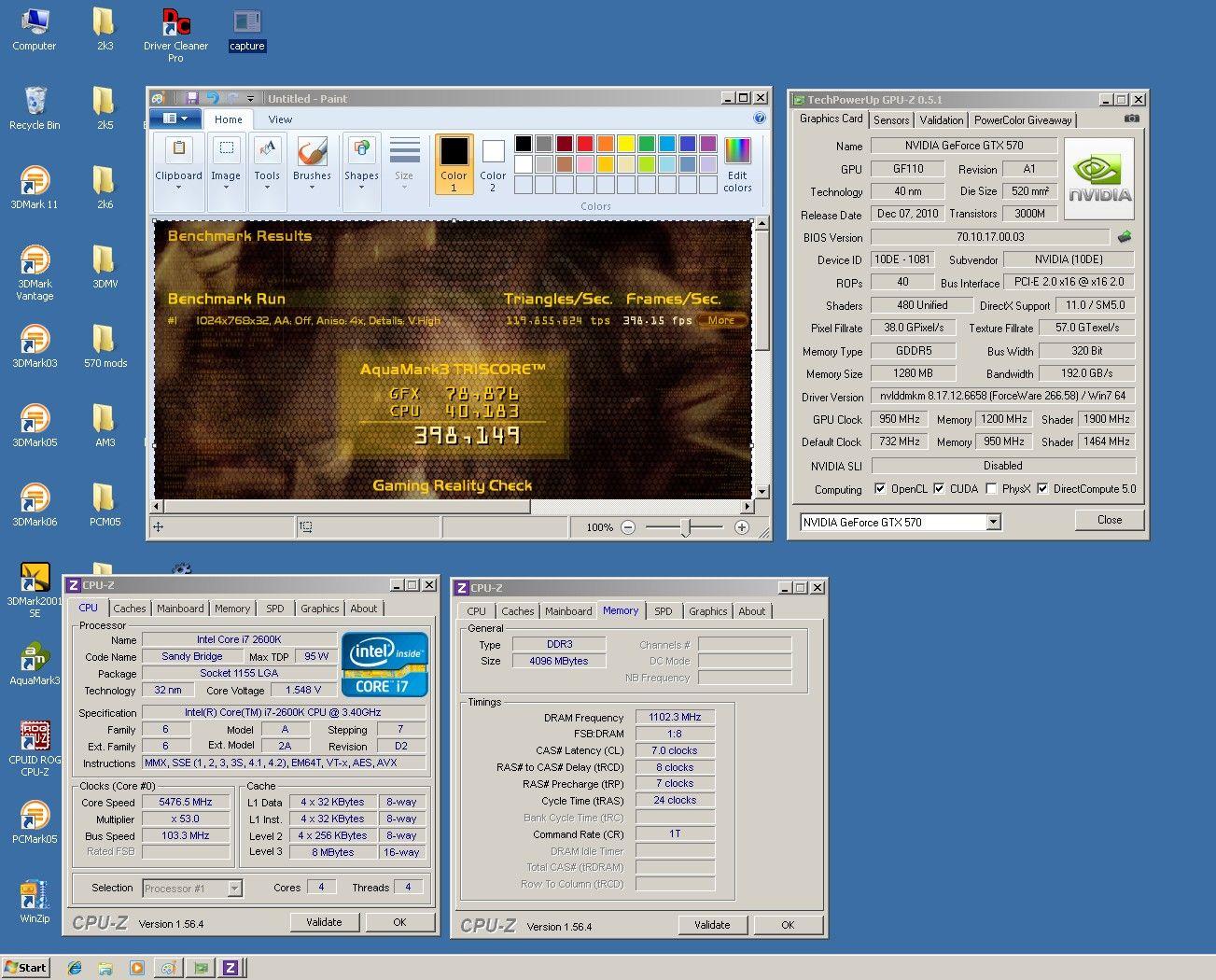
Task: Open PowerColor Giveaway tab
Action: (1023, 120)
